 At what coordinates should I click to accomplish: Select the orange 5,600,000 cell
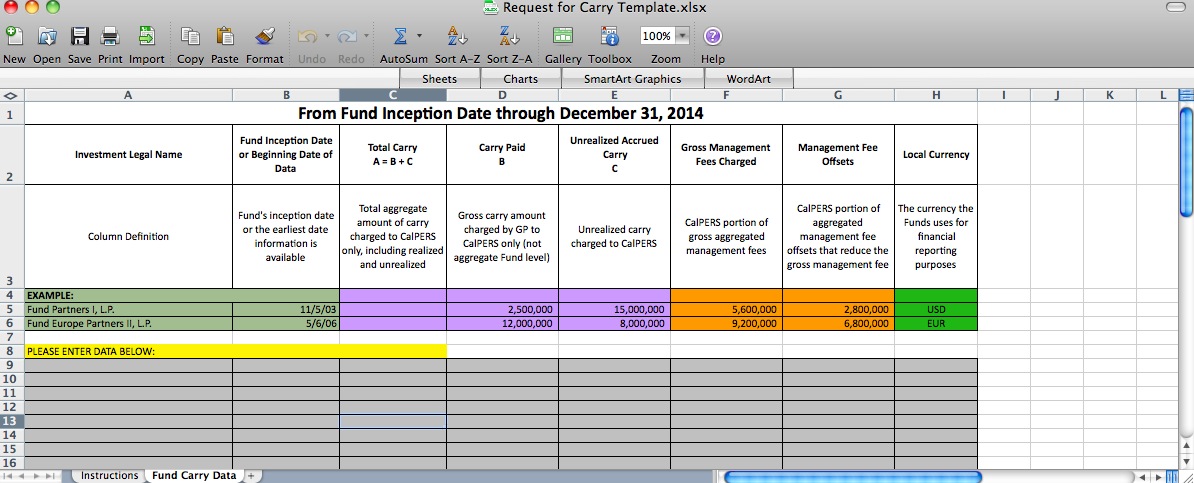pyautogui.click(x=726, y=309)
